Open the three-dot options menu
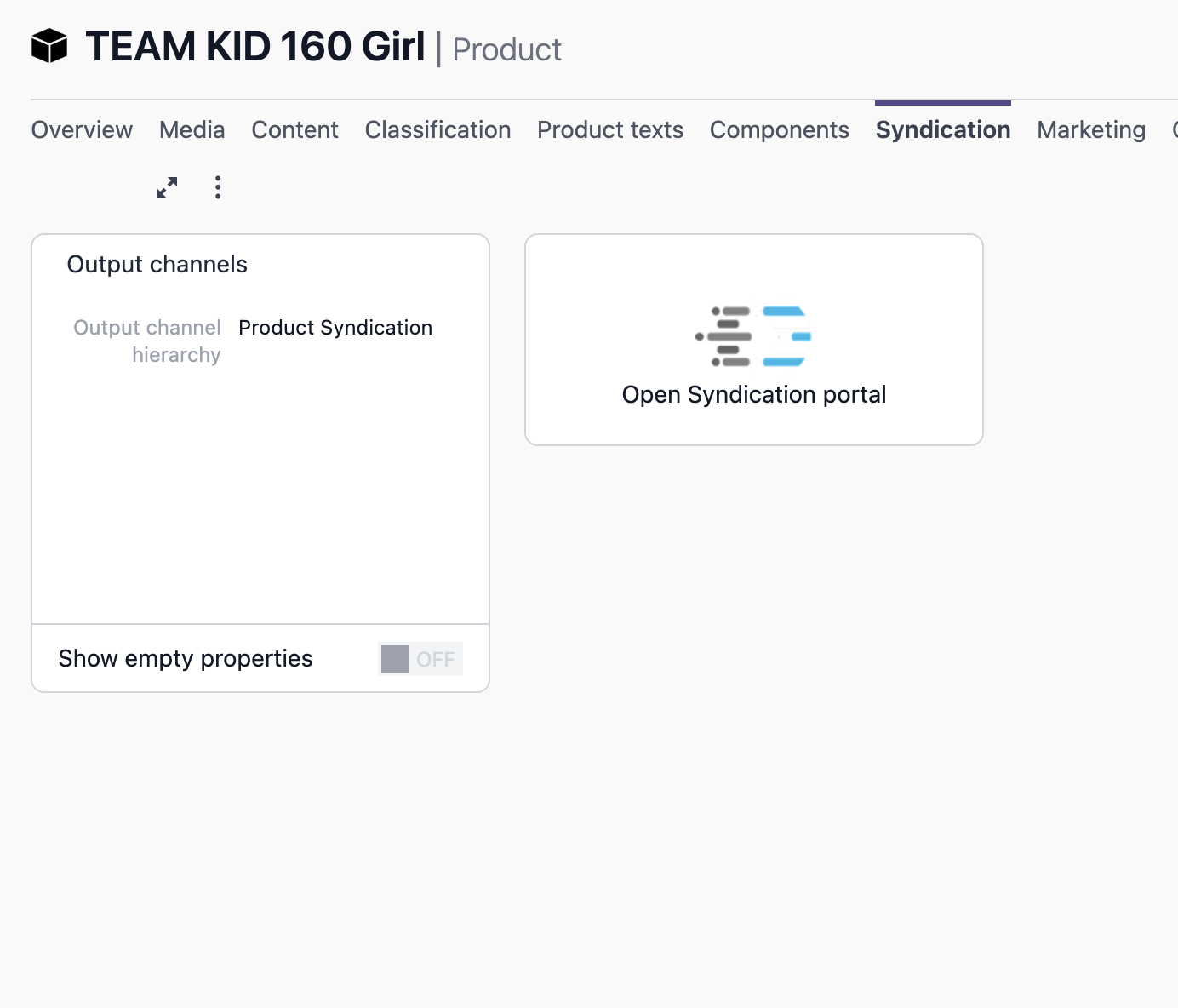The height and width of the screenshot is (1008, 1178). (x=218, y=187)
